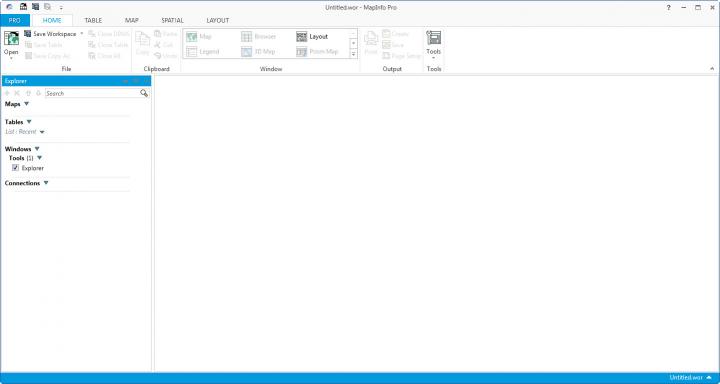The width and height of the screenshot is (720, 384).
Task: Collapse the Maps section
Action: (x=26, y=104)
